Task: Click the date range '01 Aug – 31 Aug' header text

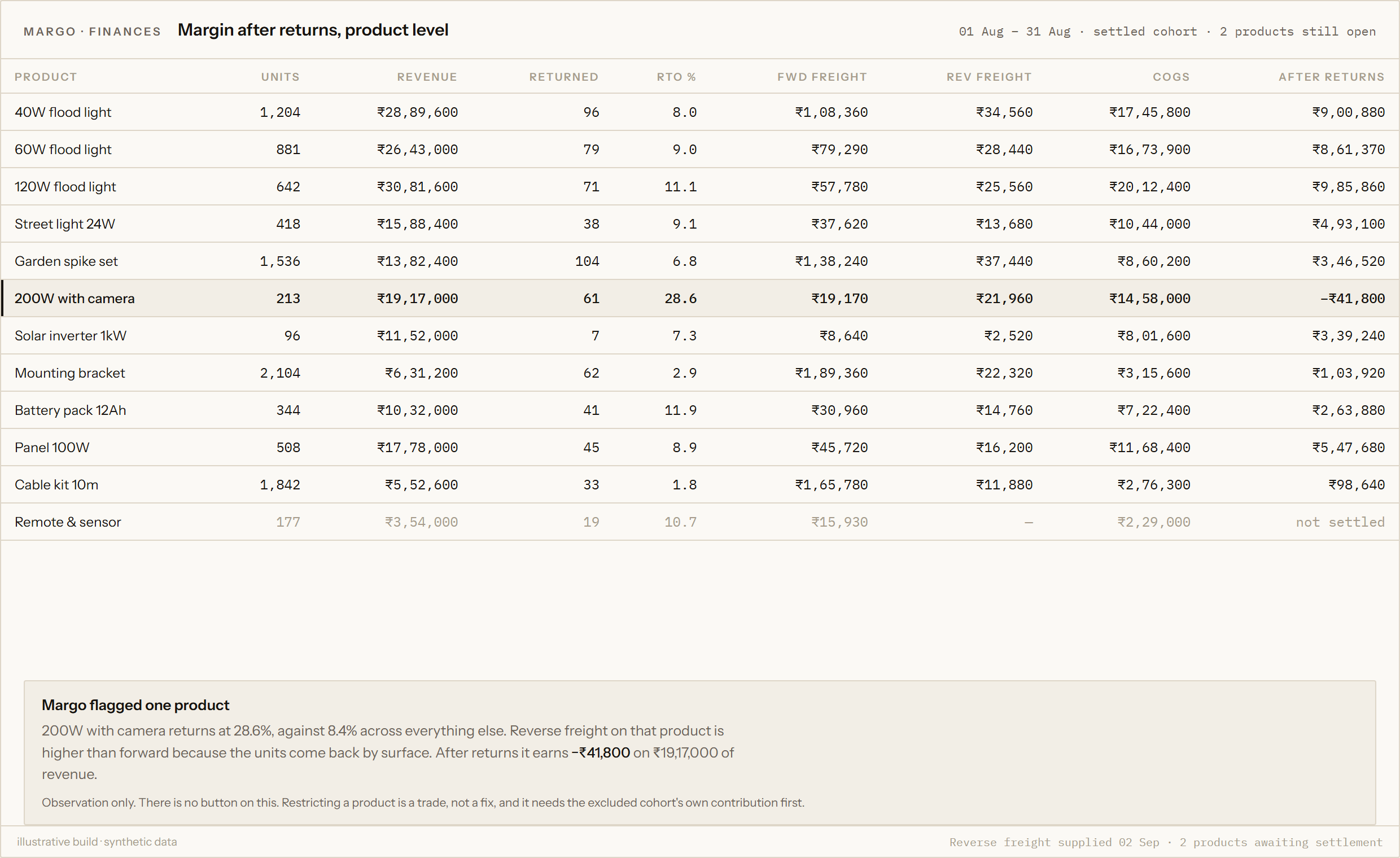Action: pos(1014,31)
